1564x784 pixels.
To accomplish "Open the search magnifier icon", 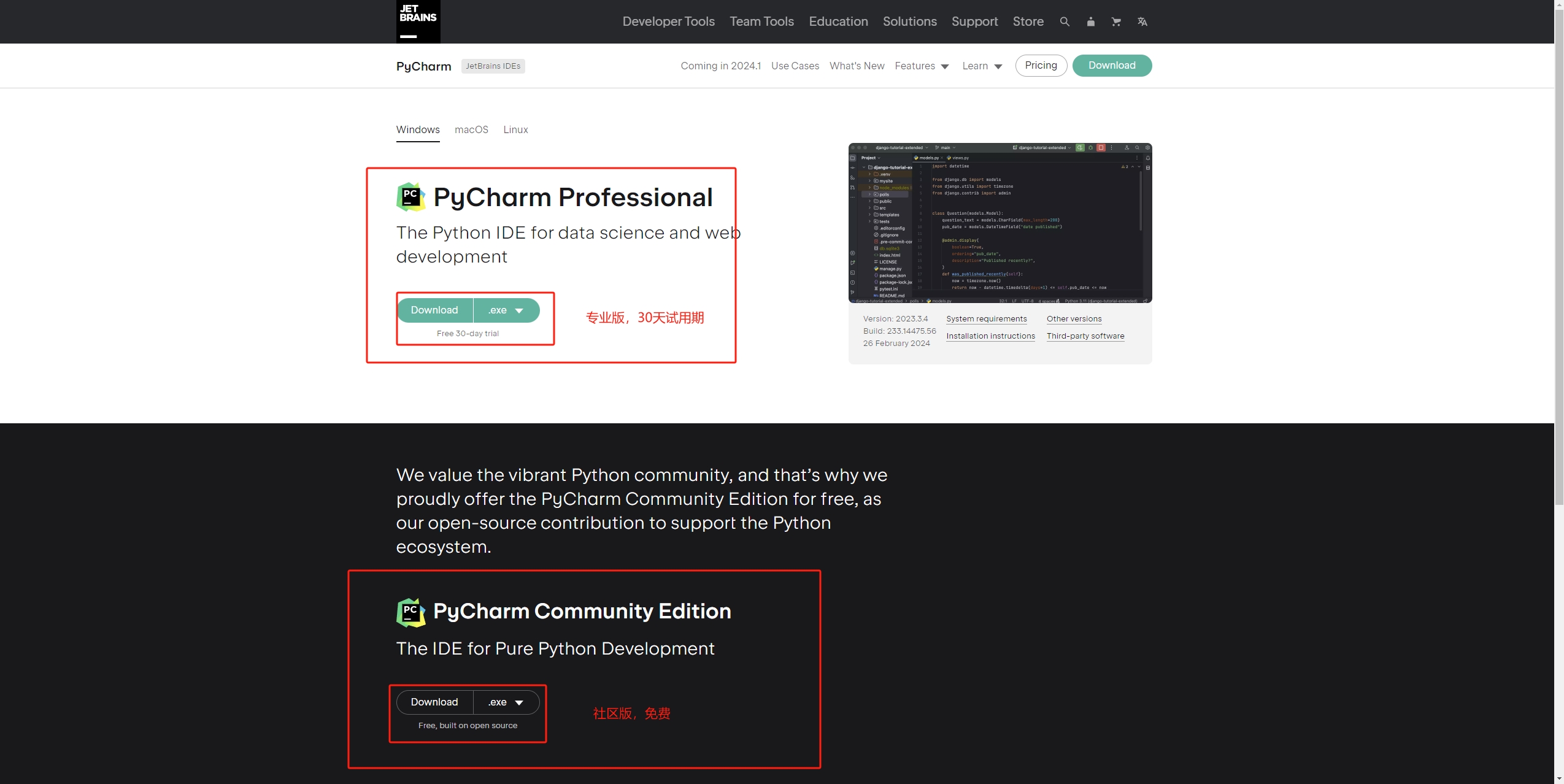I will 1063,21.
